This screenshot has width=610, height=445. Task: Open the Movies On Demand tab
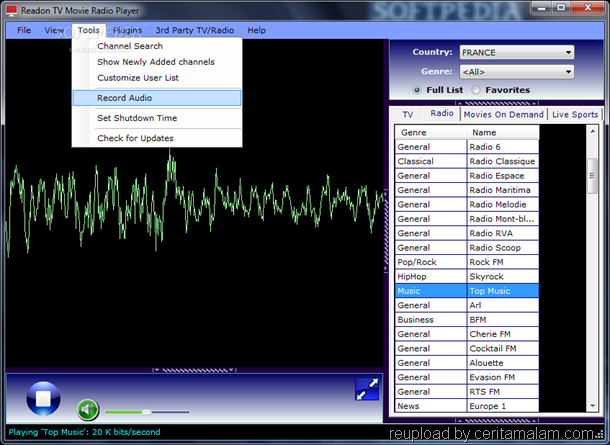tap(503, 115)
